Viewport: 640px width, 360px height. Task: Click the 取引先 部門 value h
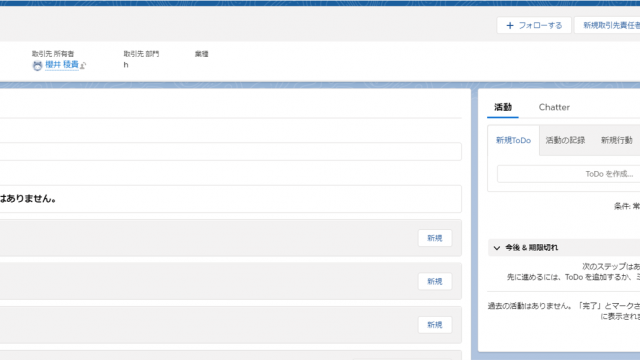coord(126,65)
